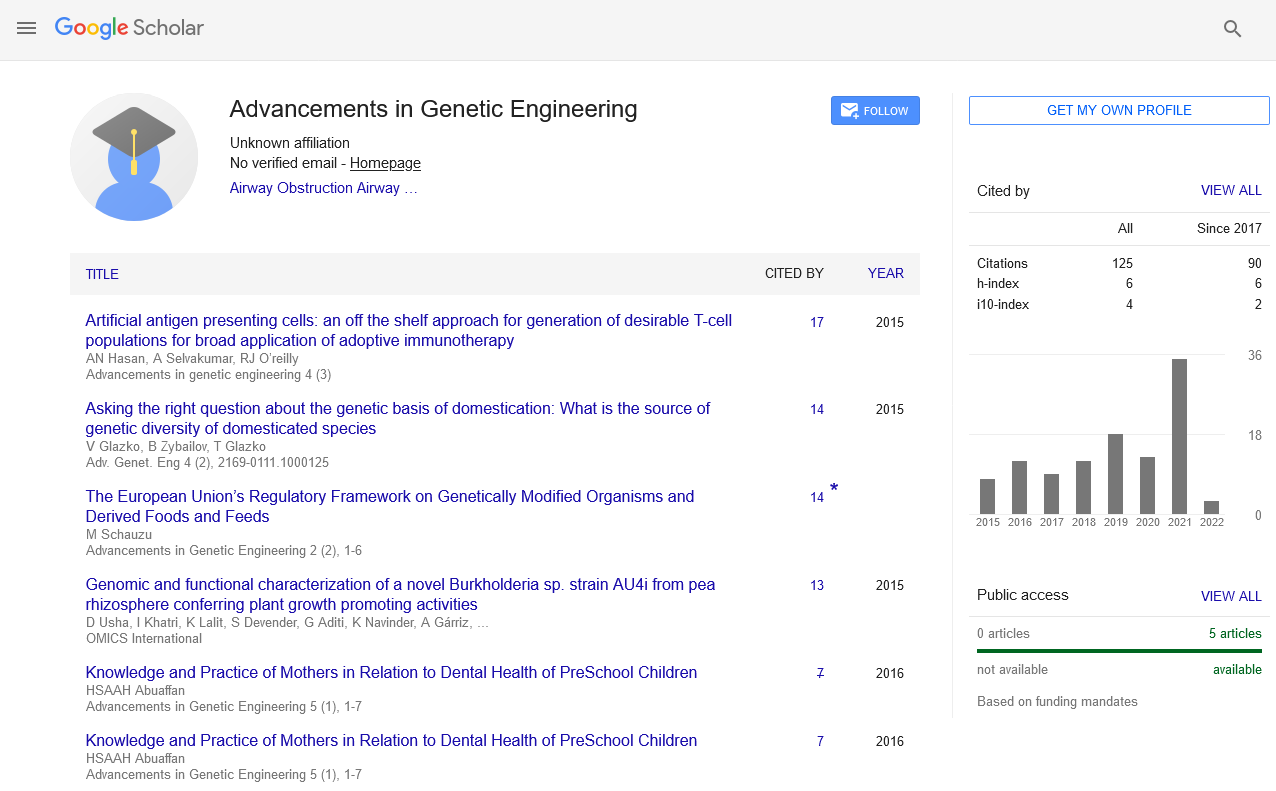This screenshot has height=791, width=1276.
Task: Sort articles by YEAR column header
Action: [886, 273]
